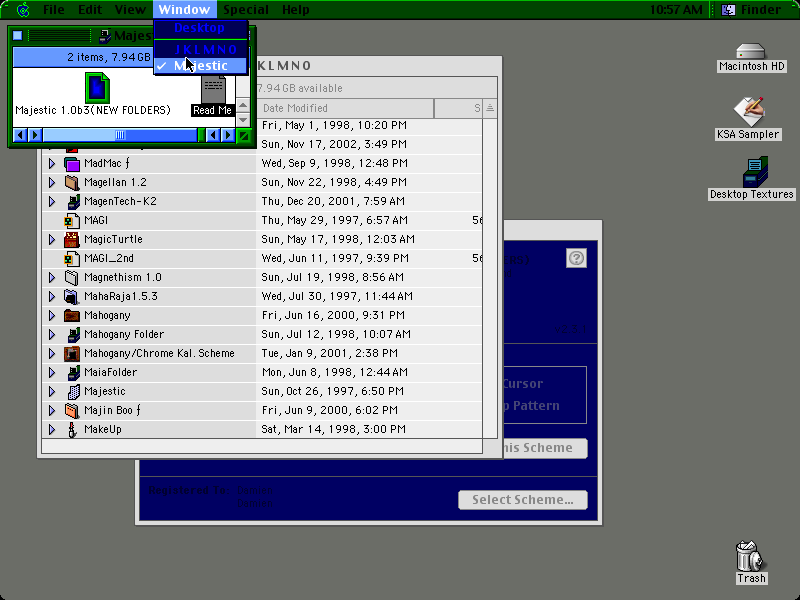
Task: Toggle the sort order button beside the column headers
Action: tap(490, 108)
